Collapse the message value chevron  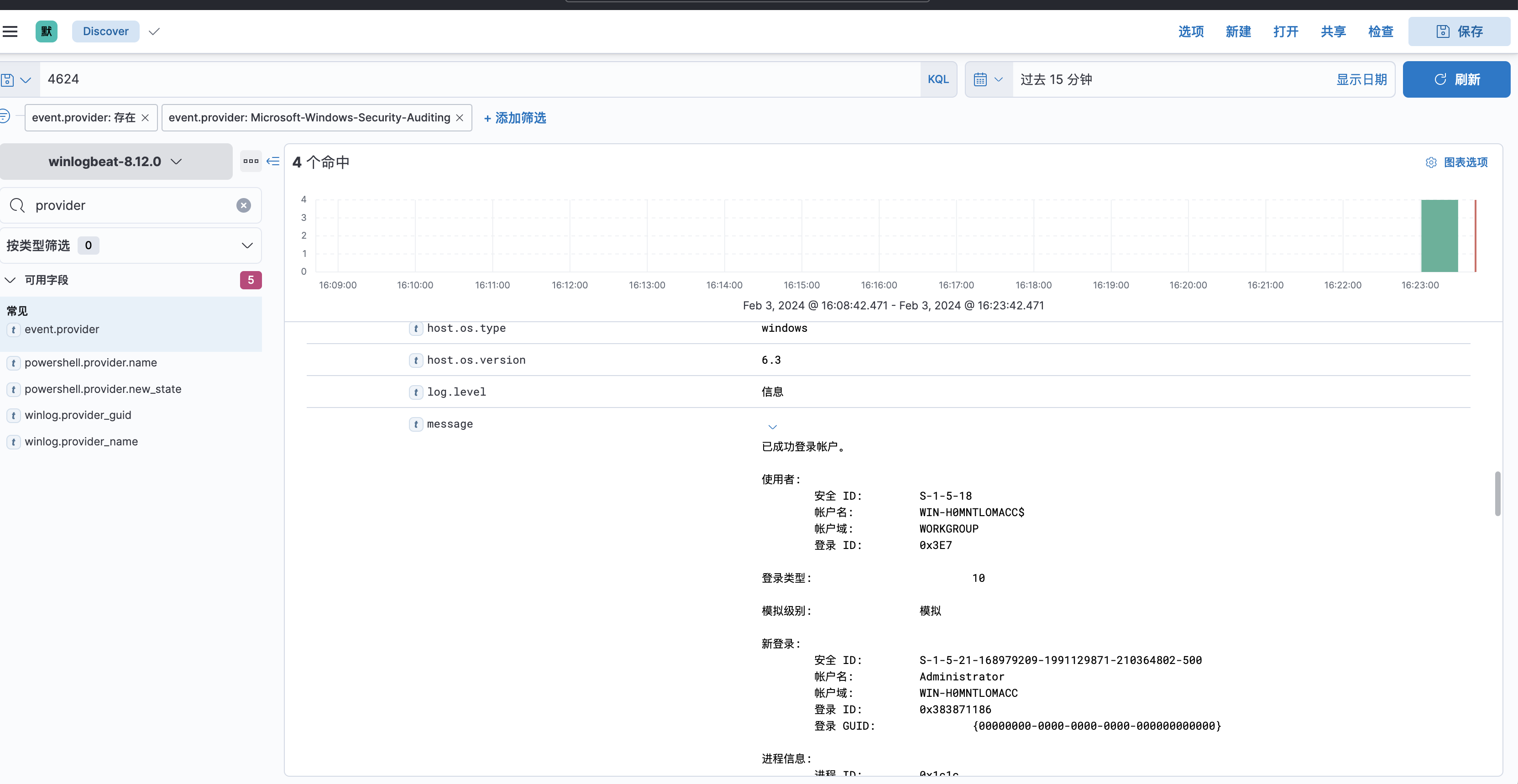(773, 427)
